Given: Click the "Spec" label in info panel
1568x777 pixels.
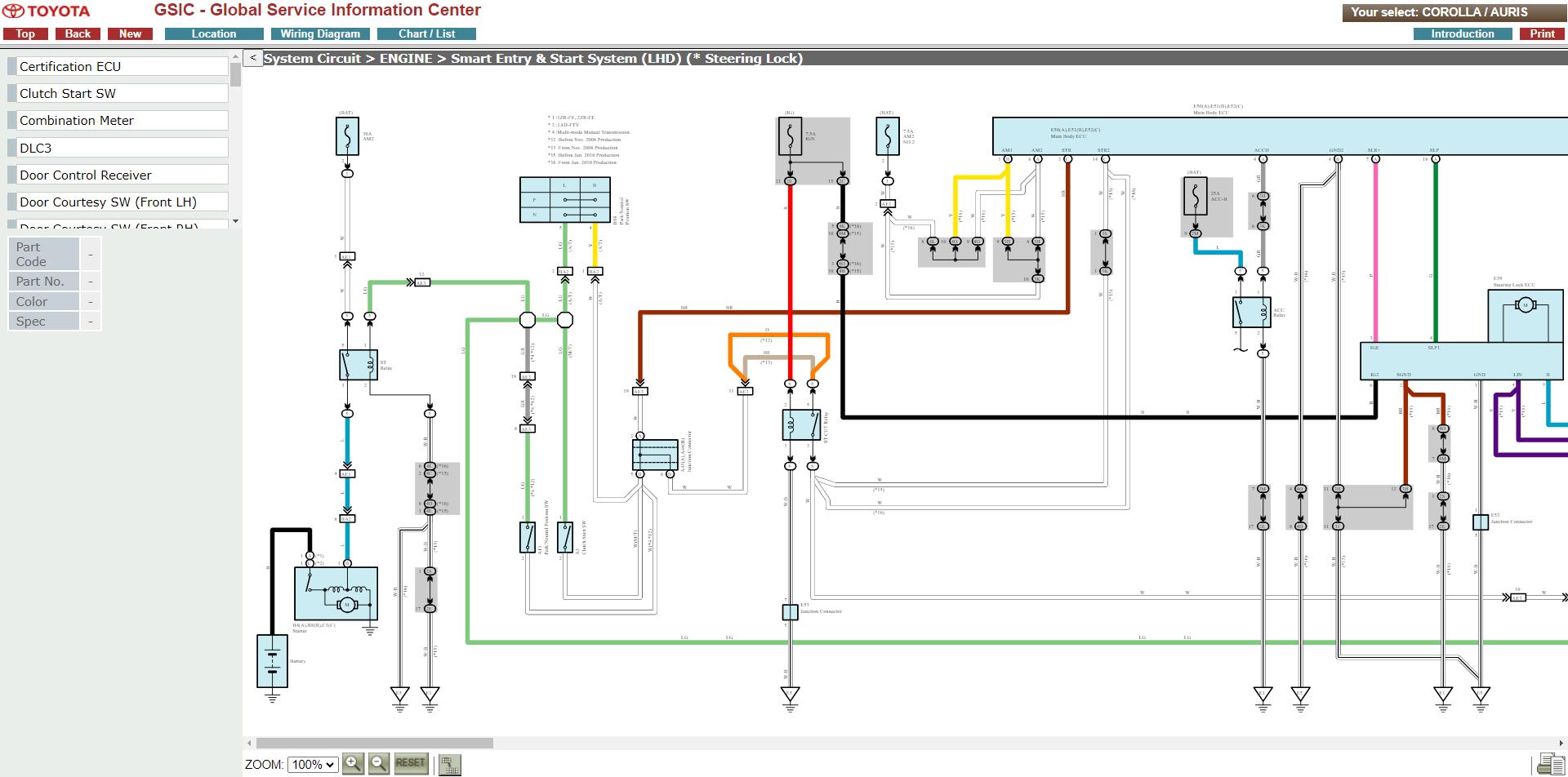Looking at the screenshot, I should (x=43, y=322).
